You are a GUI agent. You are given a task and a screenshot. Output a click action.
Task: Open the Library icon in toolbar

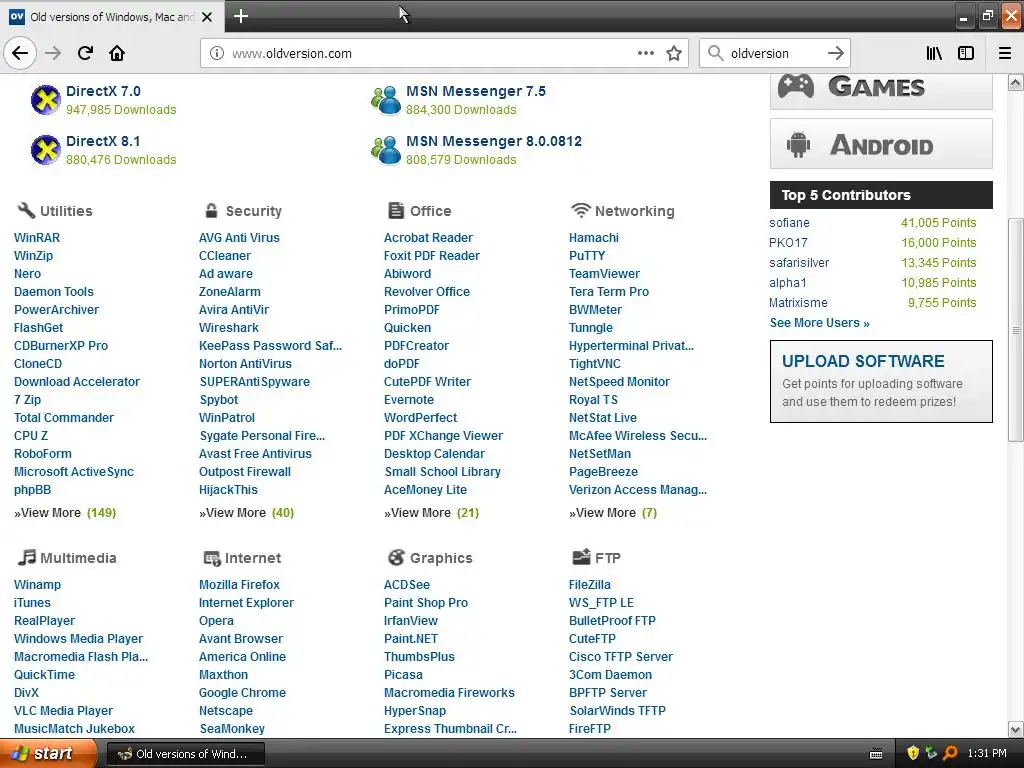click(x=934, y=53)
